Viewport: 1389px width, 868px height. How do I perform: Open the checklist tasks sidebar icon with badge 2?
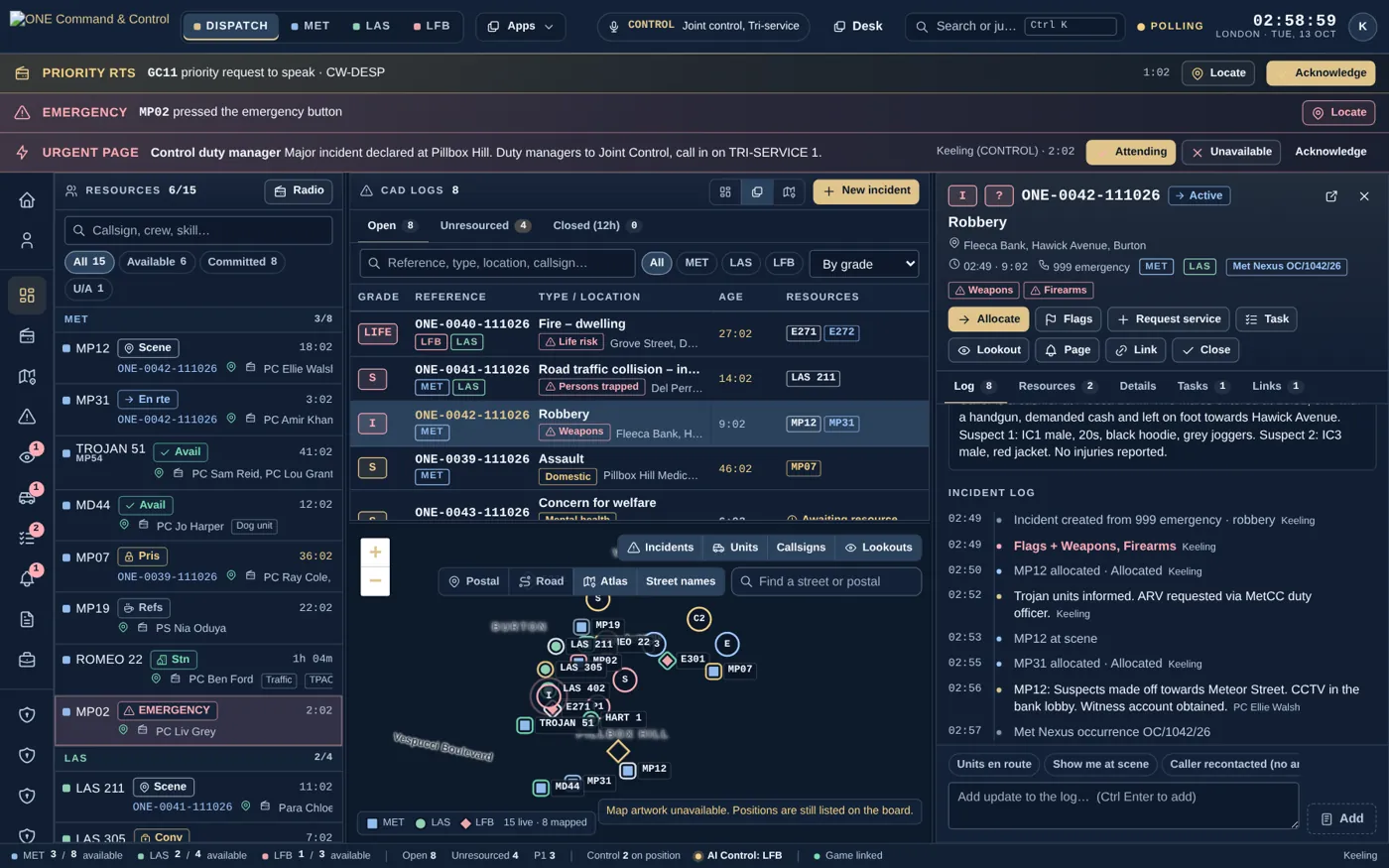click(x=27, y=538)
